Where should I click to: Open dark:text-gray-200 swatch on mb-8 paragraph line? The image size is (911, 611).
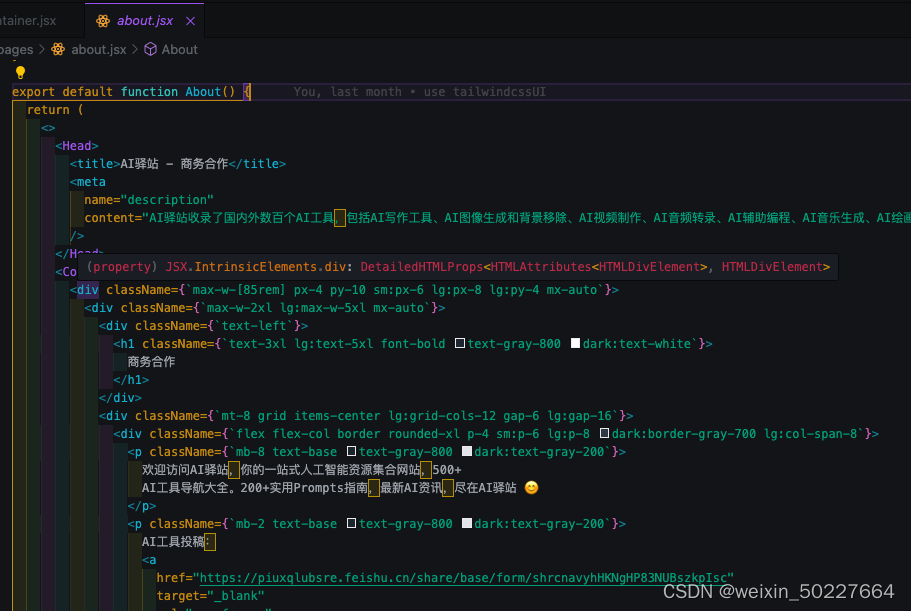click(x=467, y=451)
